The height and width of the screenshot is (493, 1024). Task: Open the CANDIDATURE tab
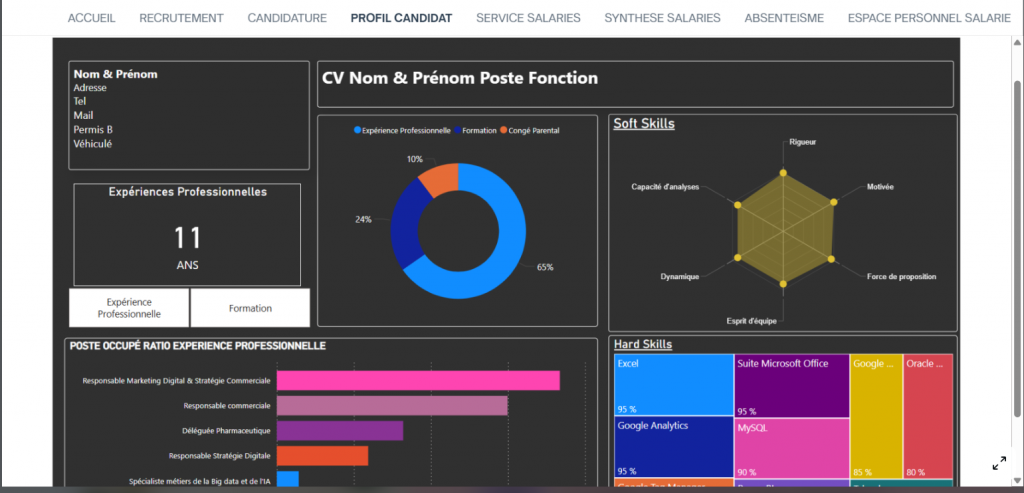tap(287, 18)
